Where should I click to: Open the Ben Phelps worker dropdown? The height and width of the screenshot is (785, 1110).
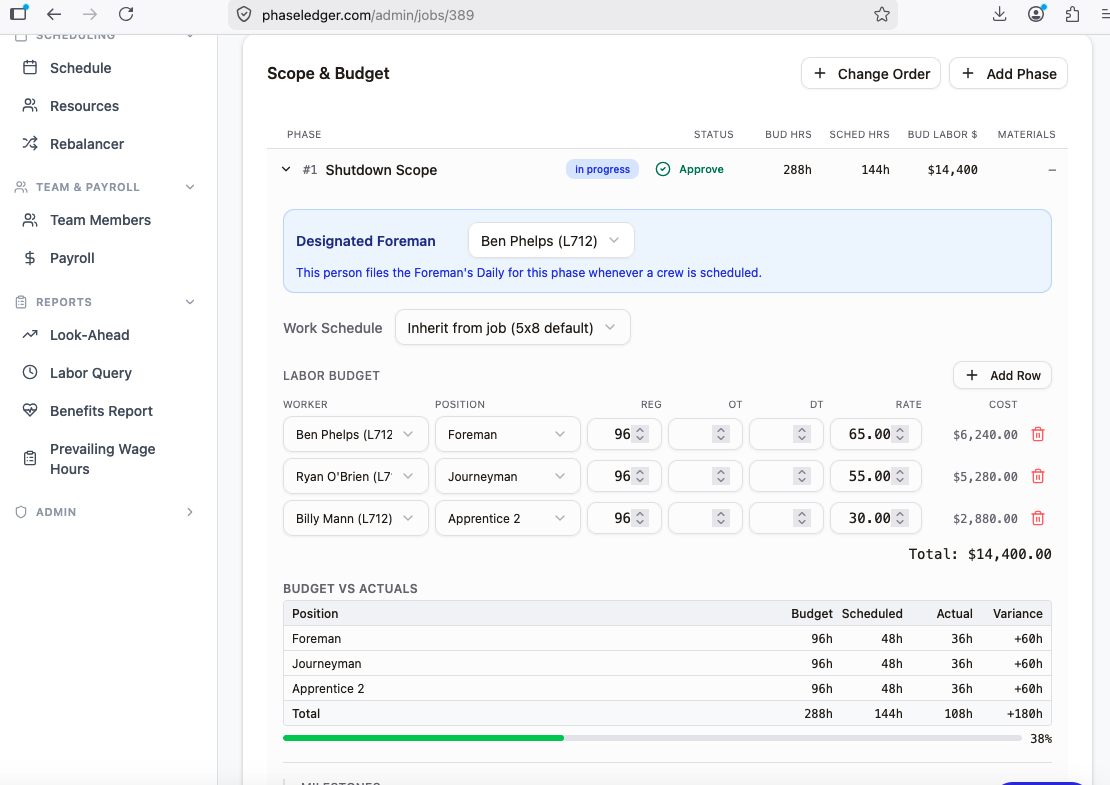(x=355, y=435)
